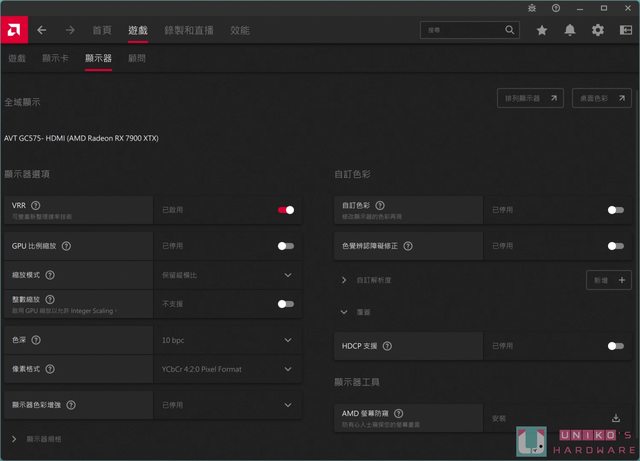The image size is (640, 461).
Task: Click the help question mark in title bar
Action: coord(555,7)
